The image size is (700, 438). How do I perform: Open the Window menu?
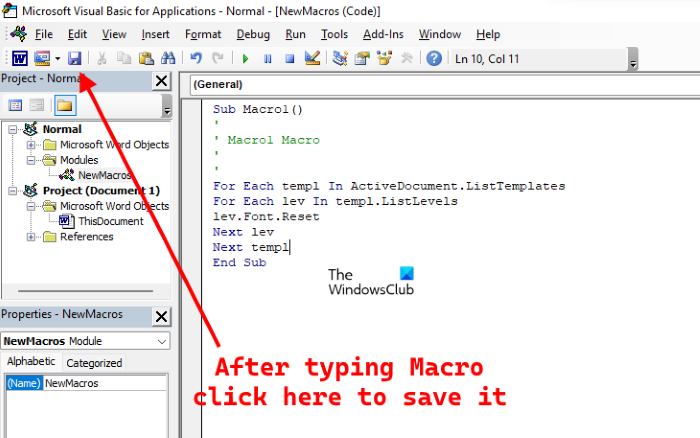point(440,34)
